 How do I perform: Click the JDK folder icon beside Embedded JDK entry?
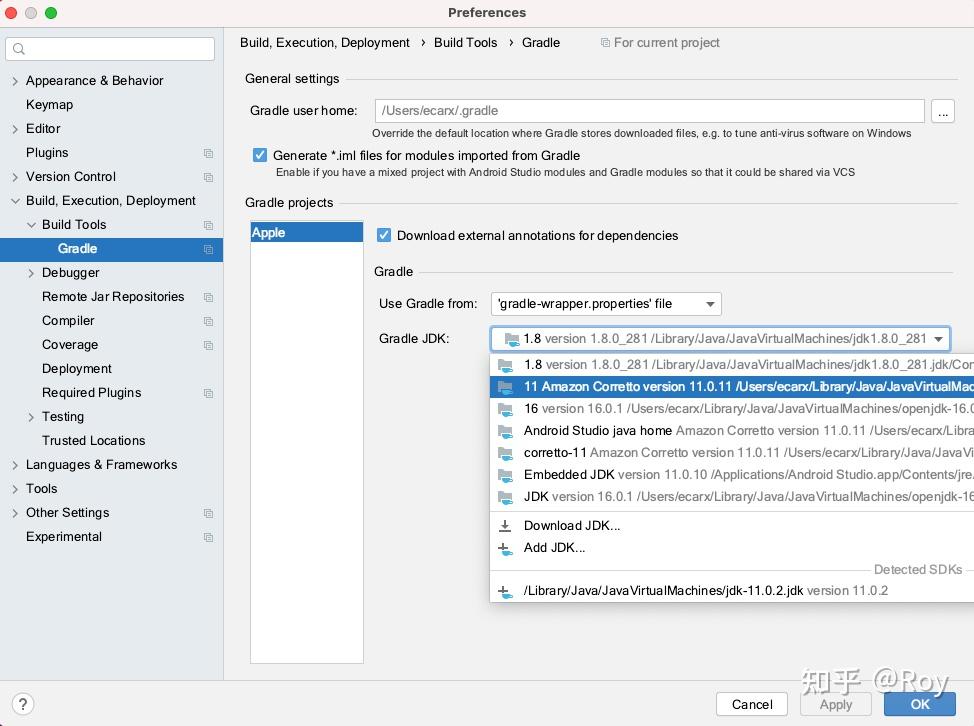click(507, 475)
